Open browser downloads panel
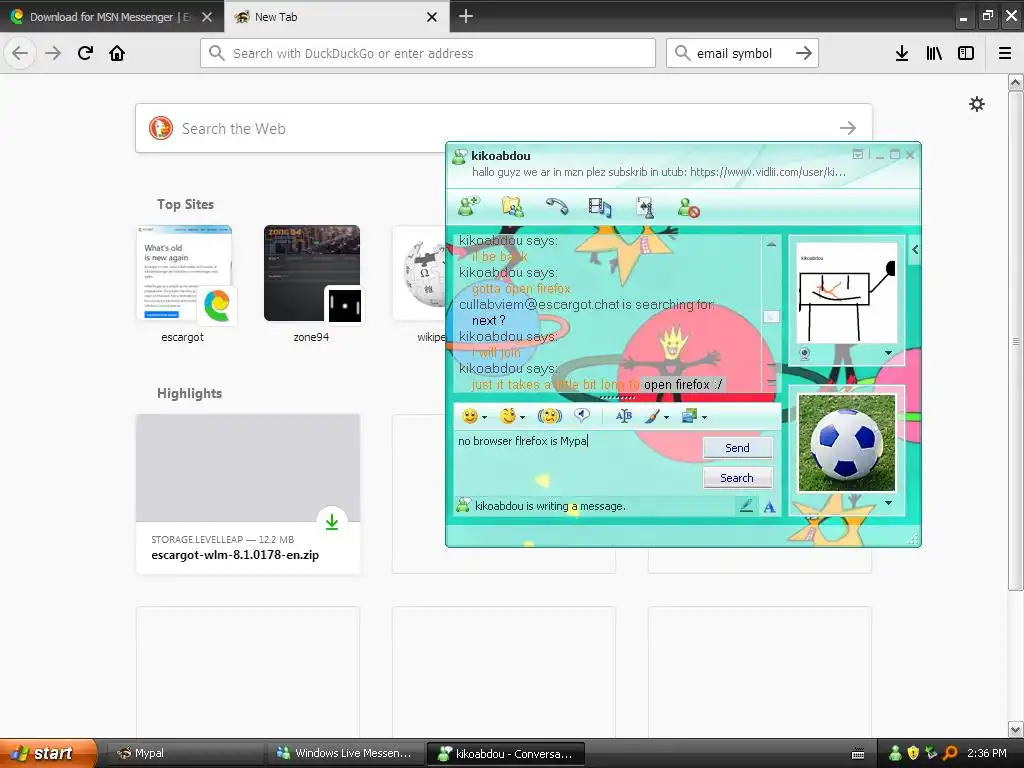 pos(902,53)
